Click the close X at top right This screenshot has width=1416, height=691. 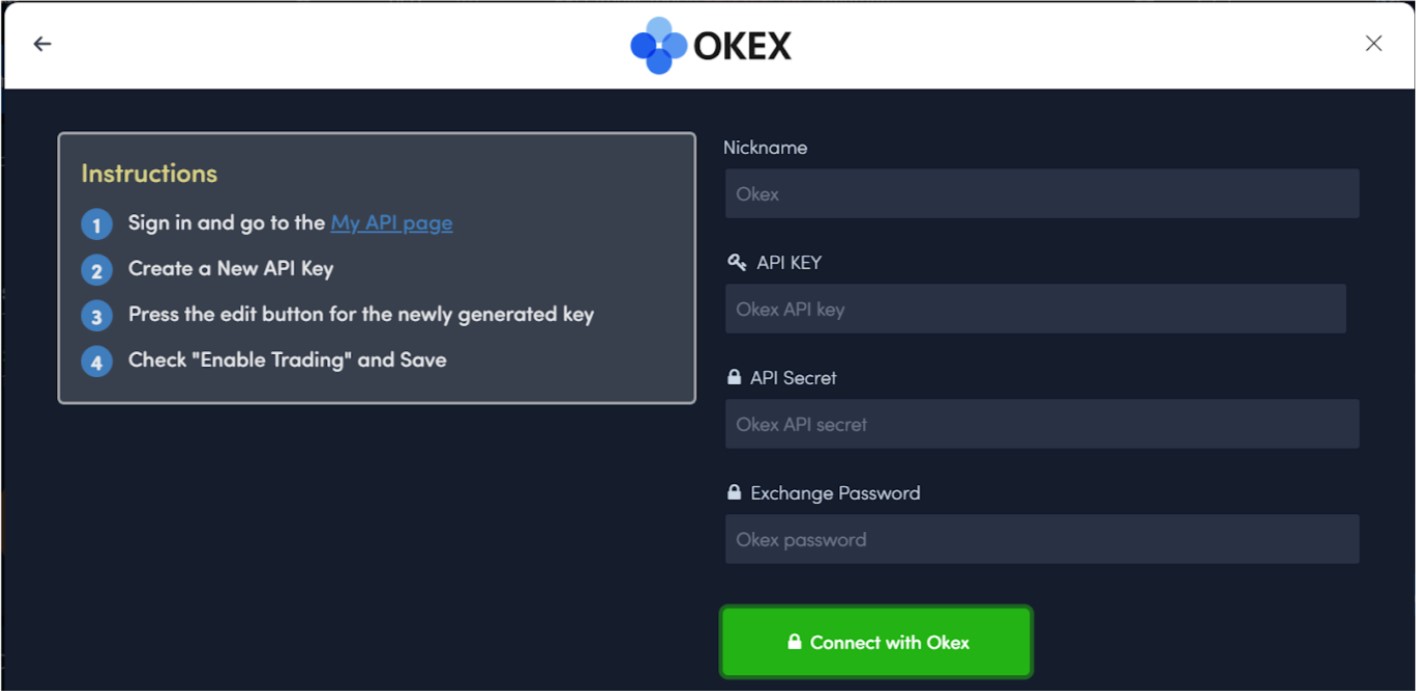(x=1374, y=43)
